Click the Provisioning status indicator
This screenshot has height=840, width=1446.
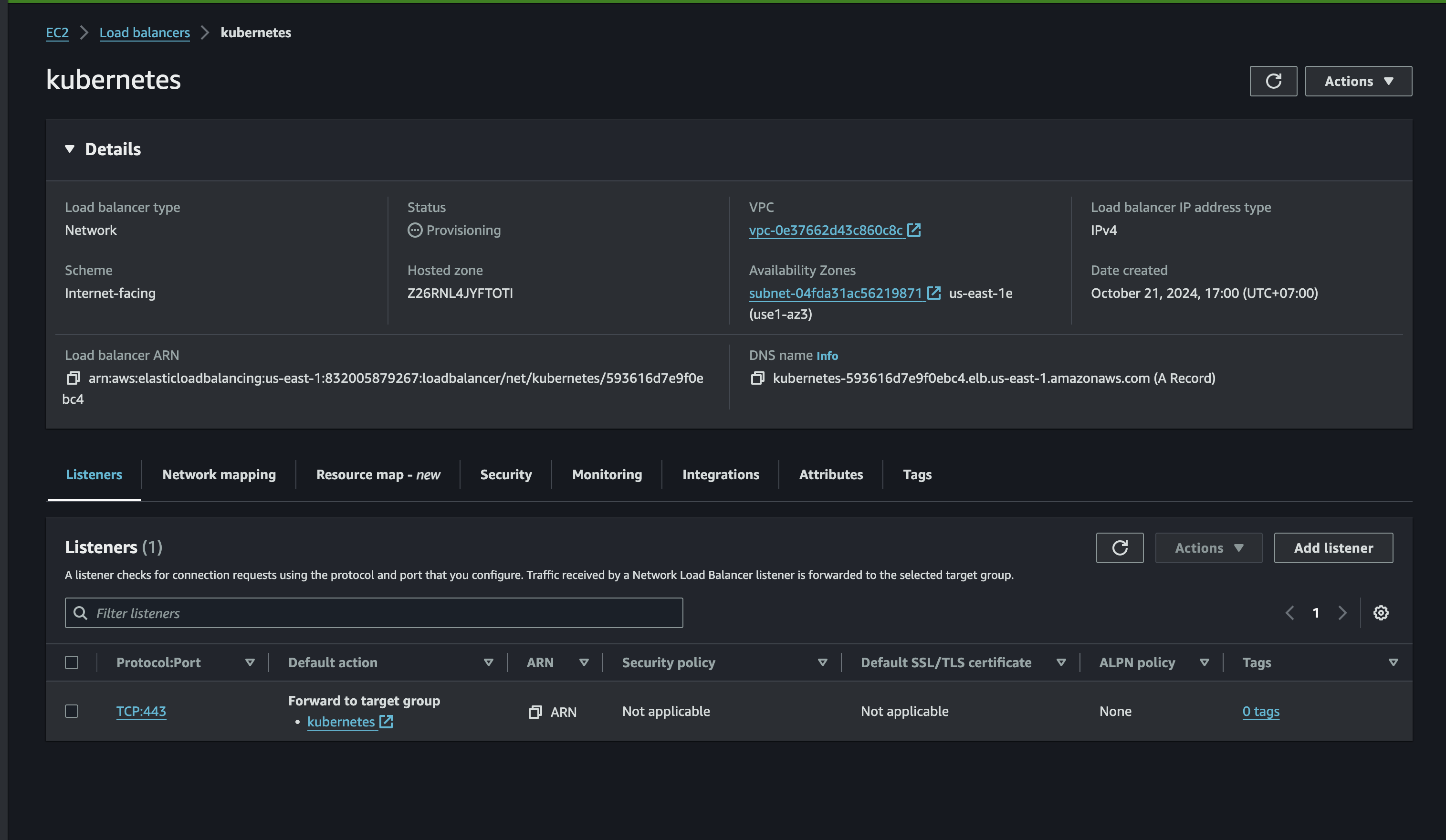tap(454, 230)
